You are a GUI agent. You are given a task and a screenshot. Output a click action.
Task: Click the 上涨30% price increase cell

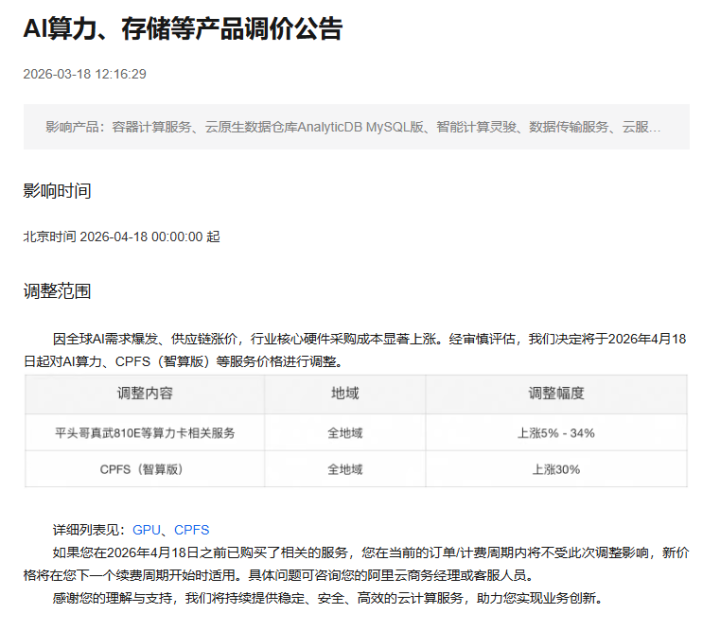click(556, 469)
